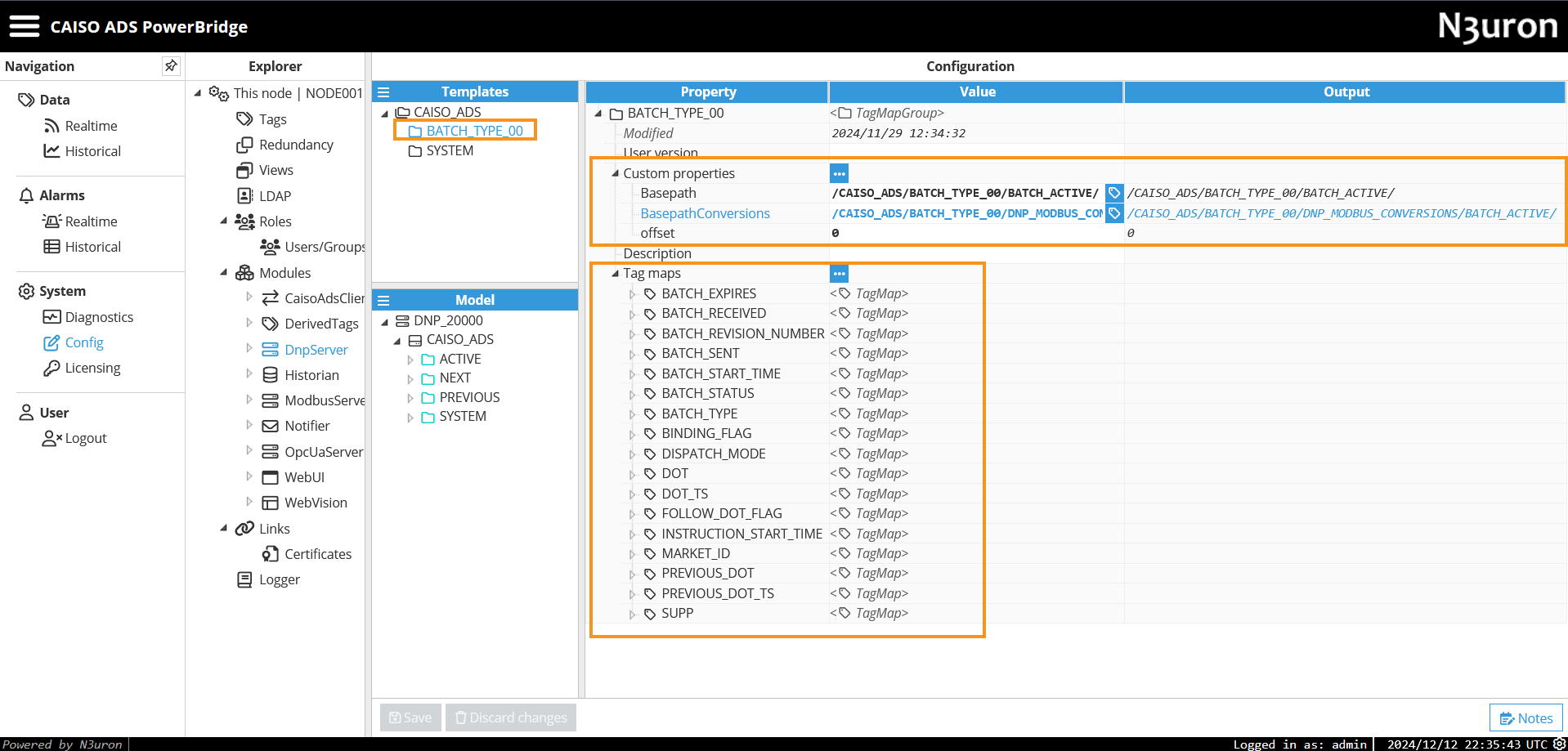
Task: Collapse the This node tree
Action: tap(198, 93)
